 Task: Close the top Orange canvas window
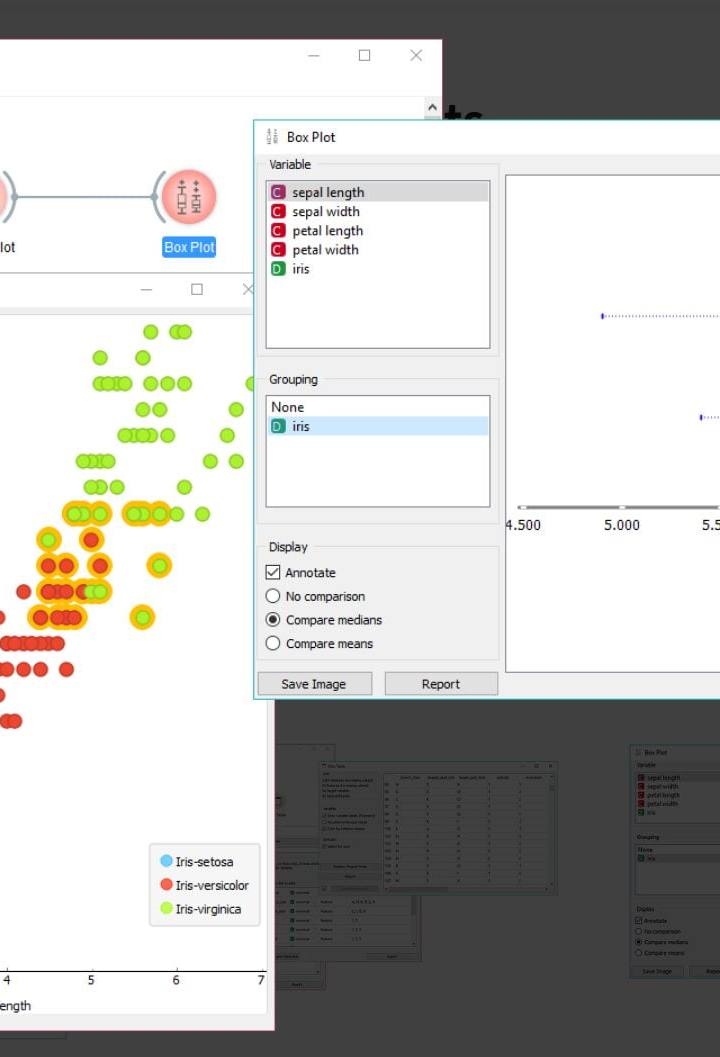pyautogui.click(x=416, y=55)
